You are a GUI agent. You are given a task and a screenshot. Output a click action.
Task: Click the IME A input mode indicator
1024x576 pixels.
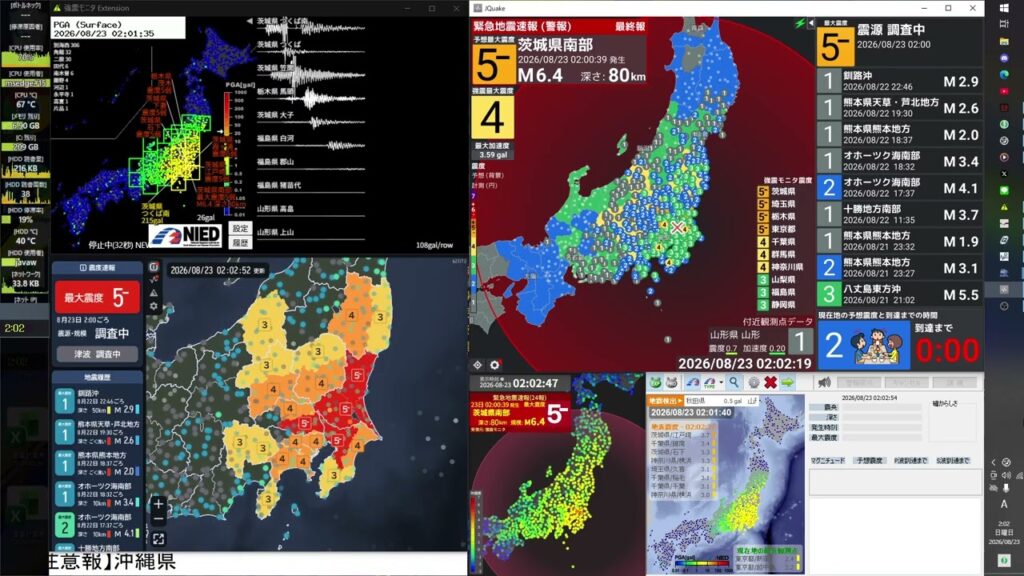(x=1004, y=504)
